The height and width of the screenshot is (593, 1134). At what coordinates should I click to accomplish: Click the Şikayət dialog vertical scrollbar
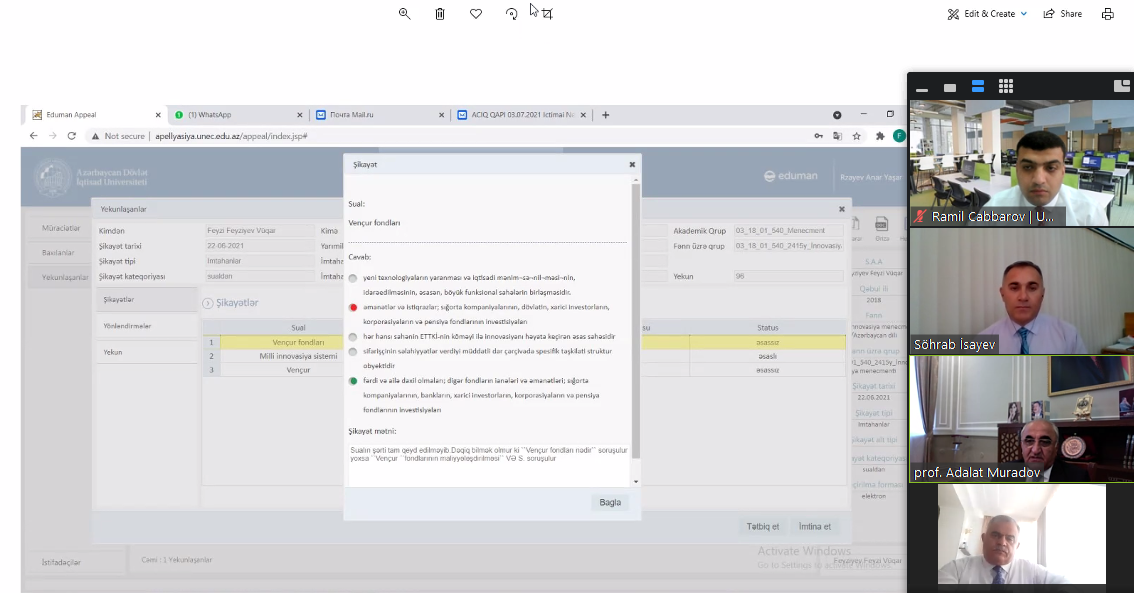tap(636, 322)
